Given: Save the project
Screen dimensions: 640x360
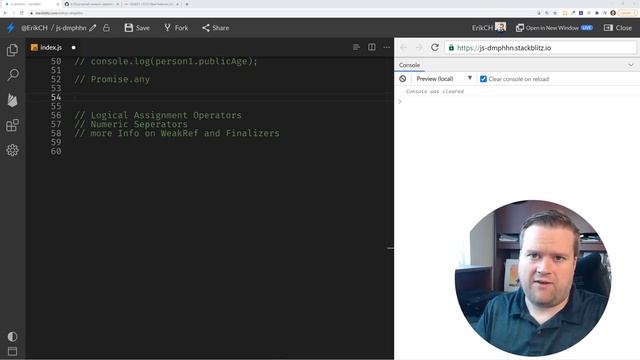Looking at the screenshot, I should pos(137,28).
